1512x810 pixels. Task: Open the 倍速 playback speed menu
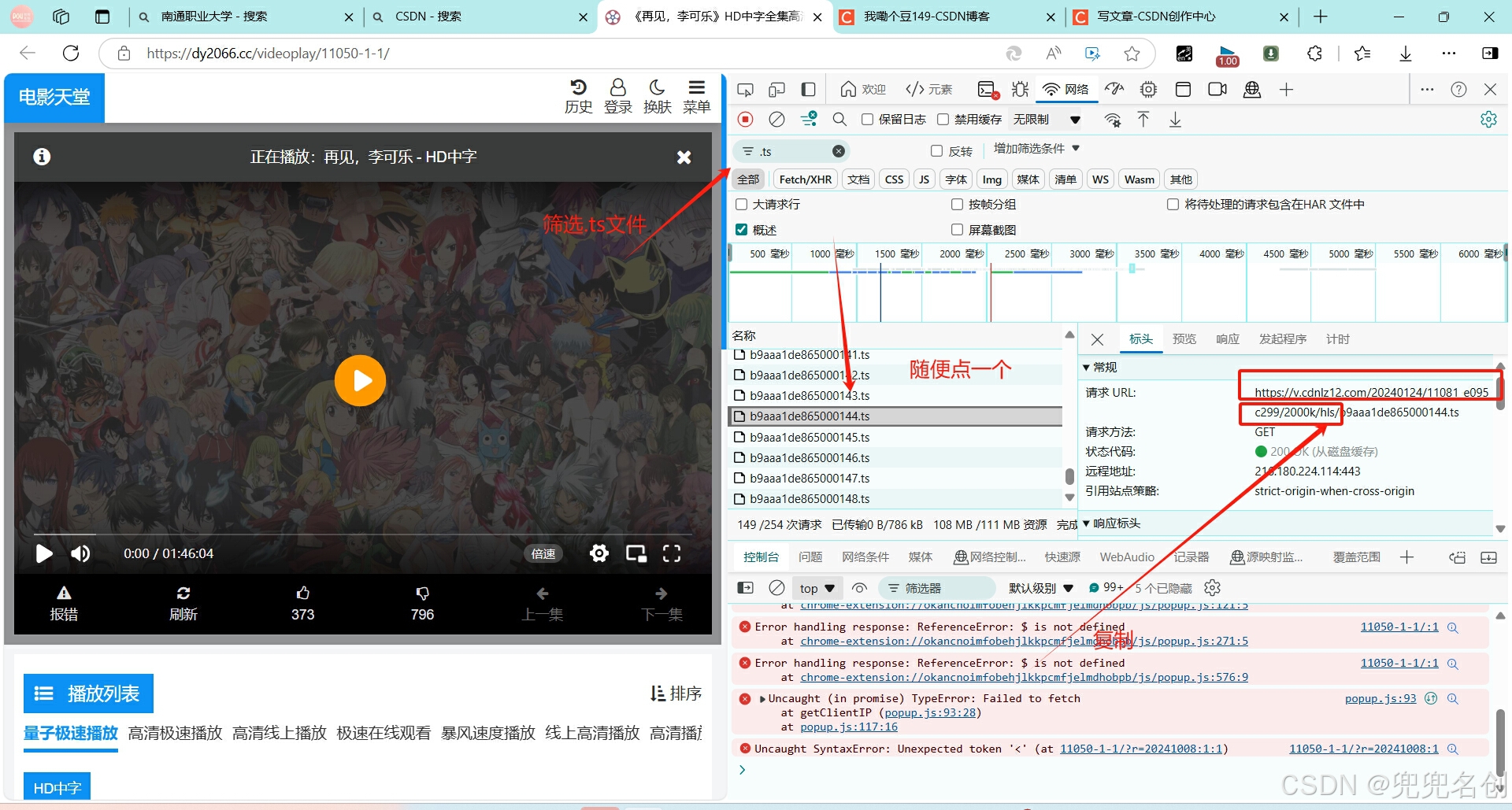coord(543,553)
